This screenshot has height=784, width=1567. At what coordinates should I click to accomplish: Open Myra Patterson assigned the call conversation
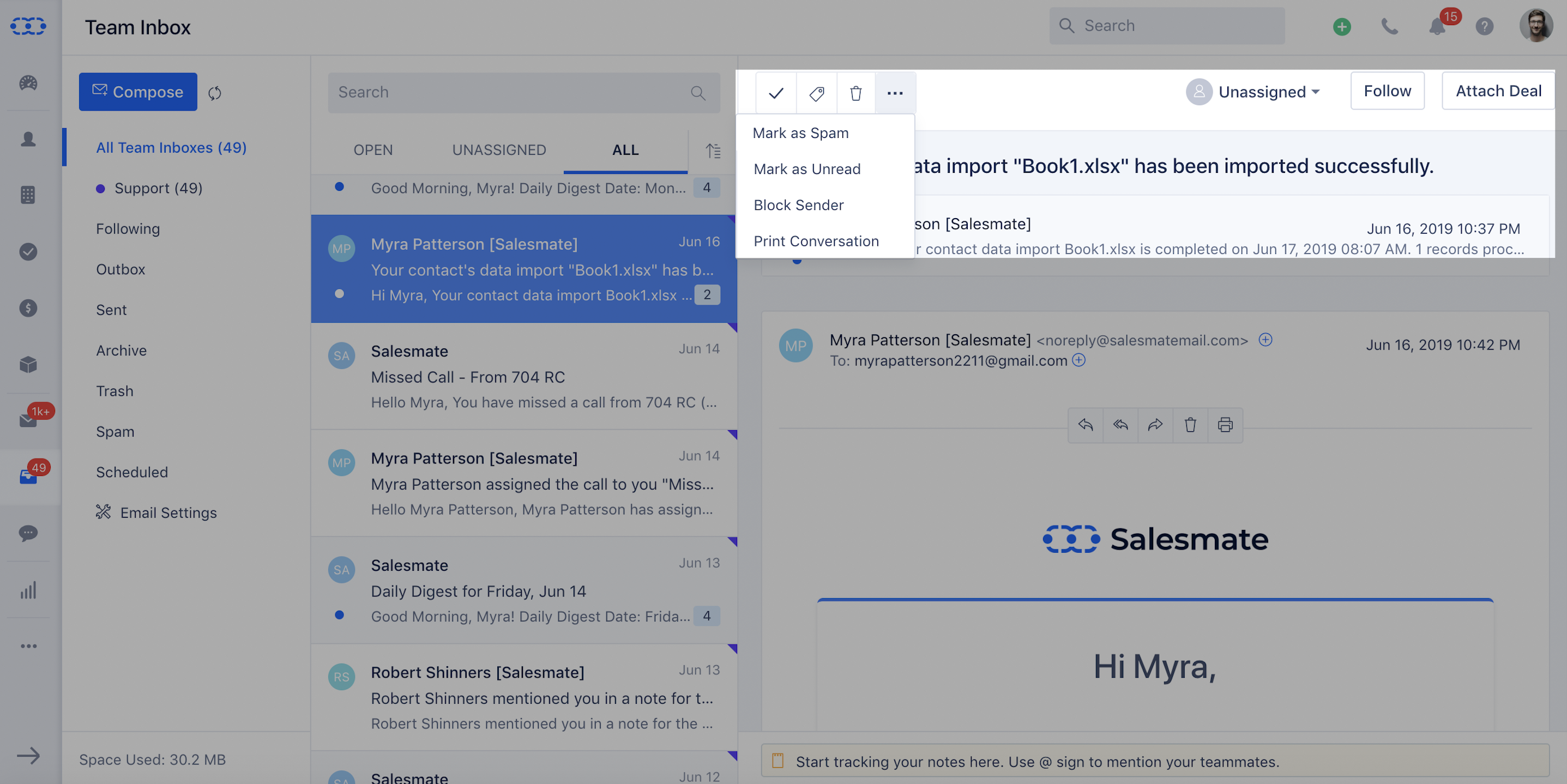(x=524, y=484)
